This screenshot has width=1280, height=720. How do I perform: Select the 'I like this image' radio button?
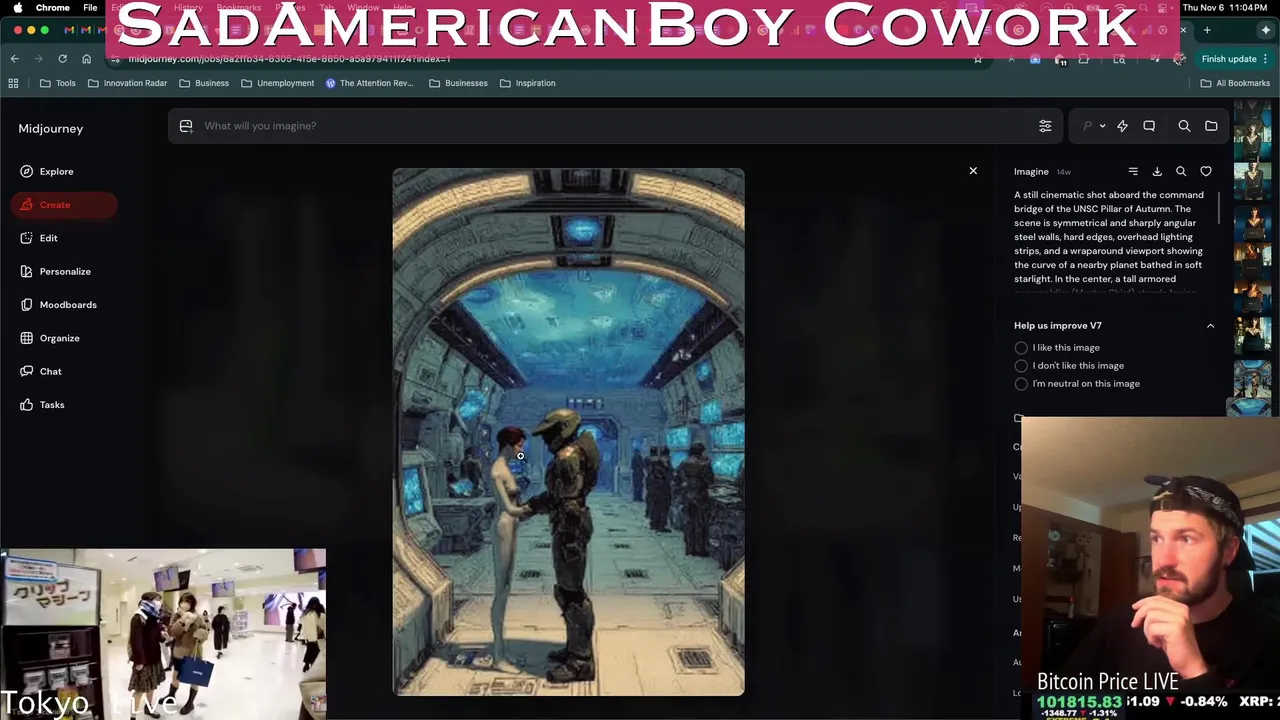coord(1021,348)
